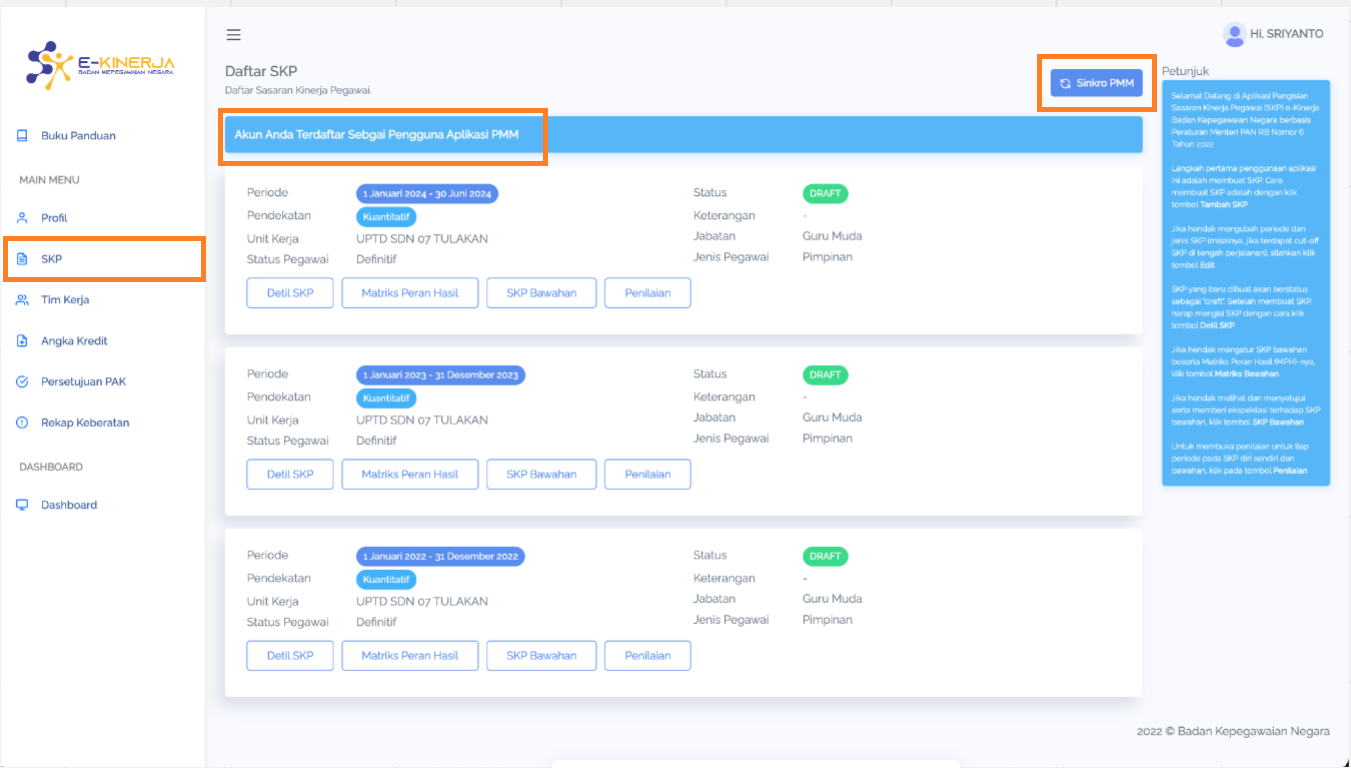Click the DRAFT status of 2023 SKP
Viewport: 1351px width, 768px height.
tap(825, 375)
